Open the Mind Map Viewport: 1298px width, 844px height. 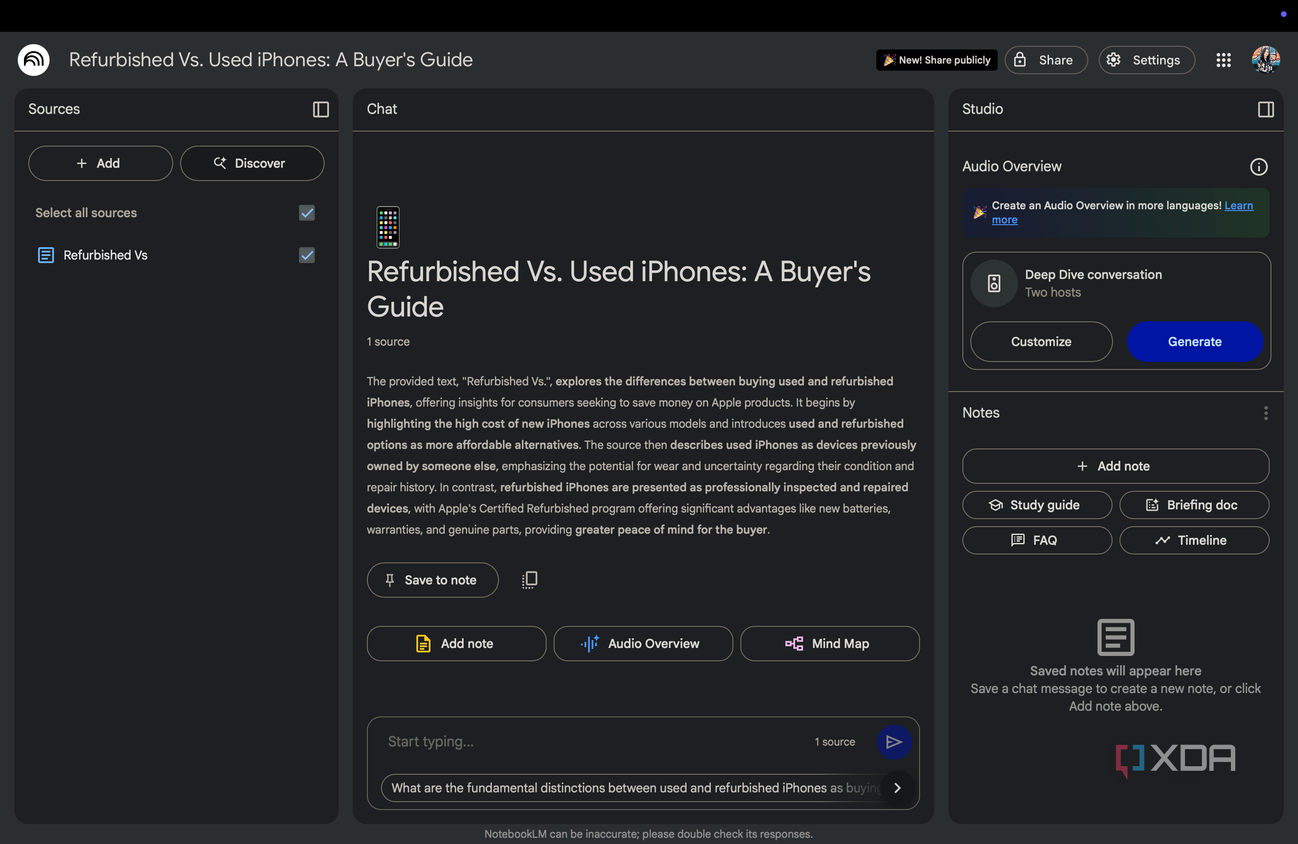[x=829, y=644]
